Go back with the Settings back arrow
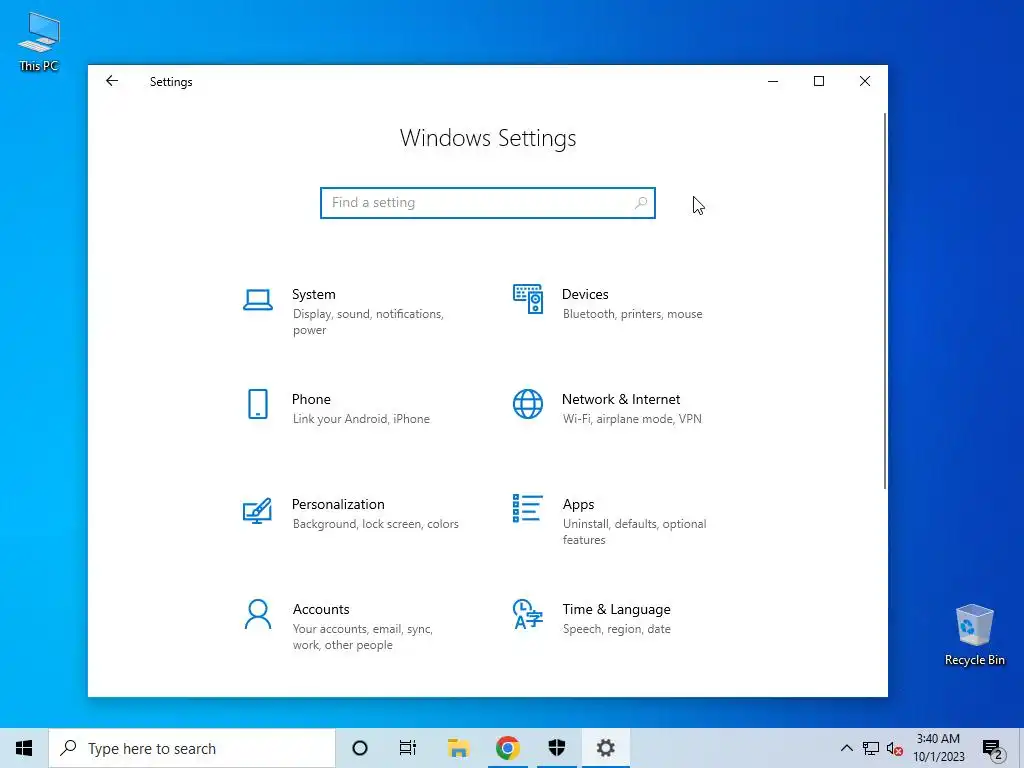 click(112, 81)
